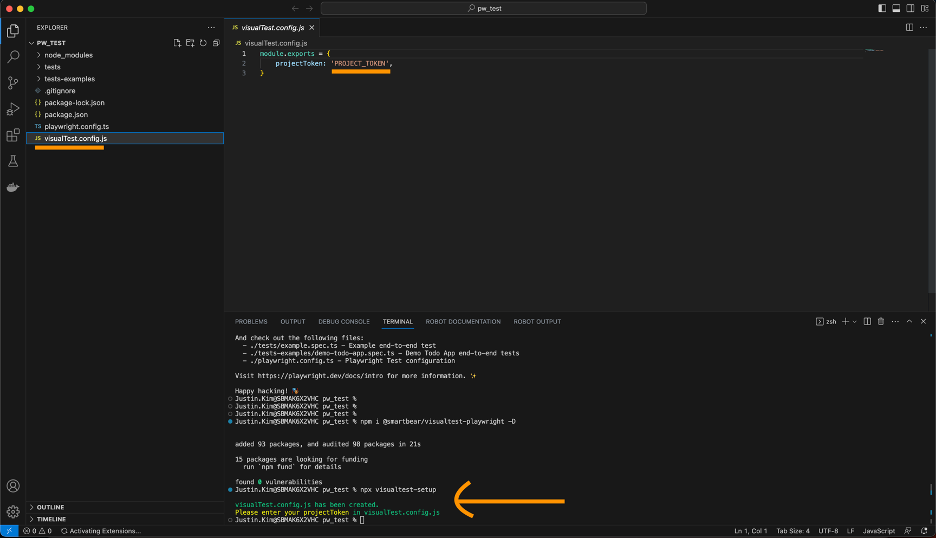Viewport: 936px width, 538px height.
Task: Switch to the Problems tab
Action: 251,321
